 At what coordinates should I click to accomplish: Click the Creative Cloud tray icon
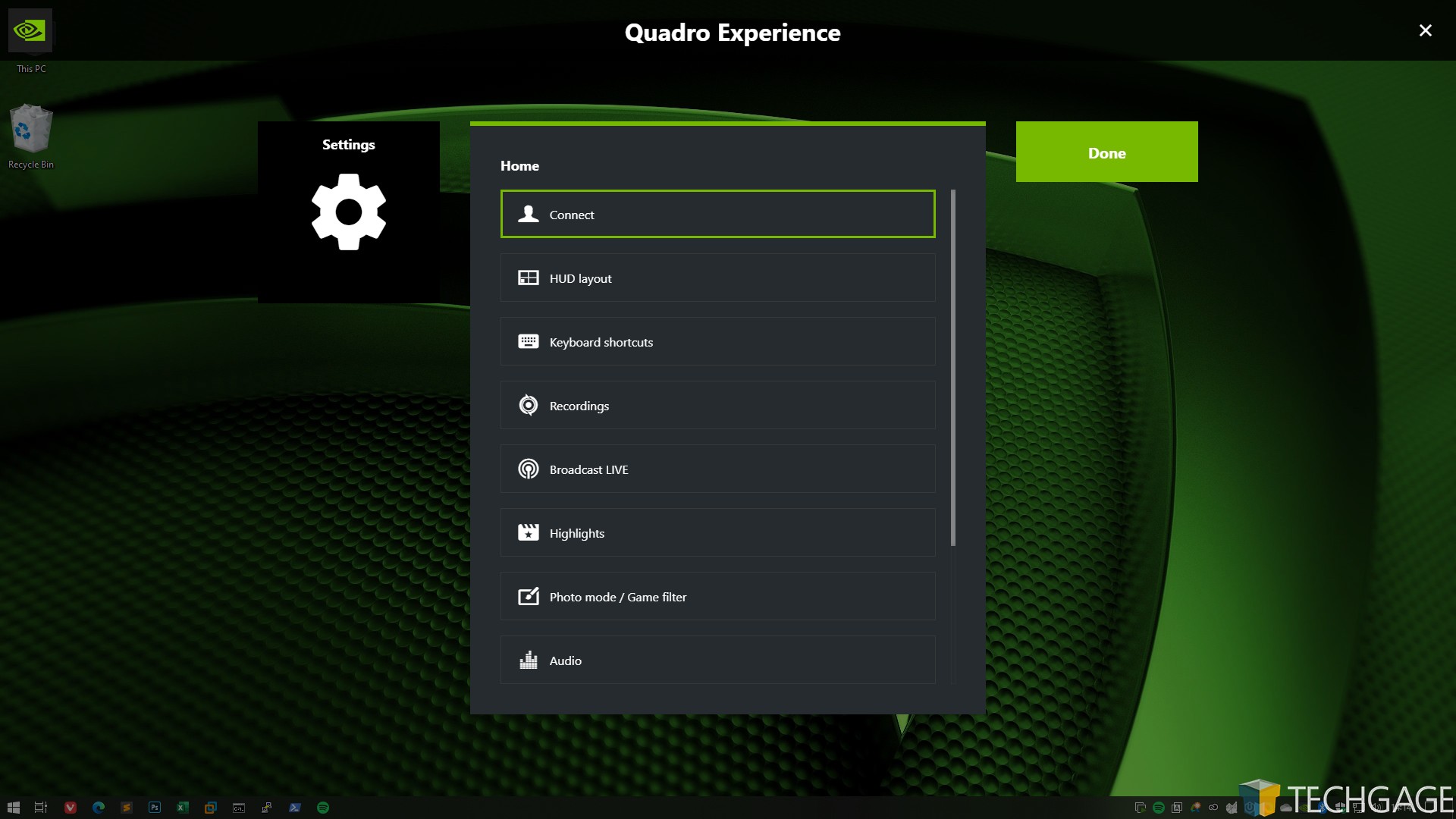pos(1213,808)
